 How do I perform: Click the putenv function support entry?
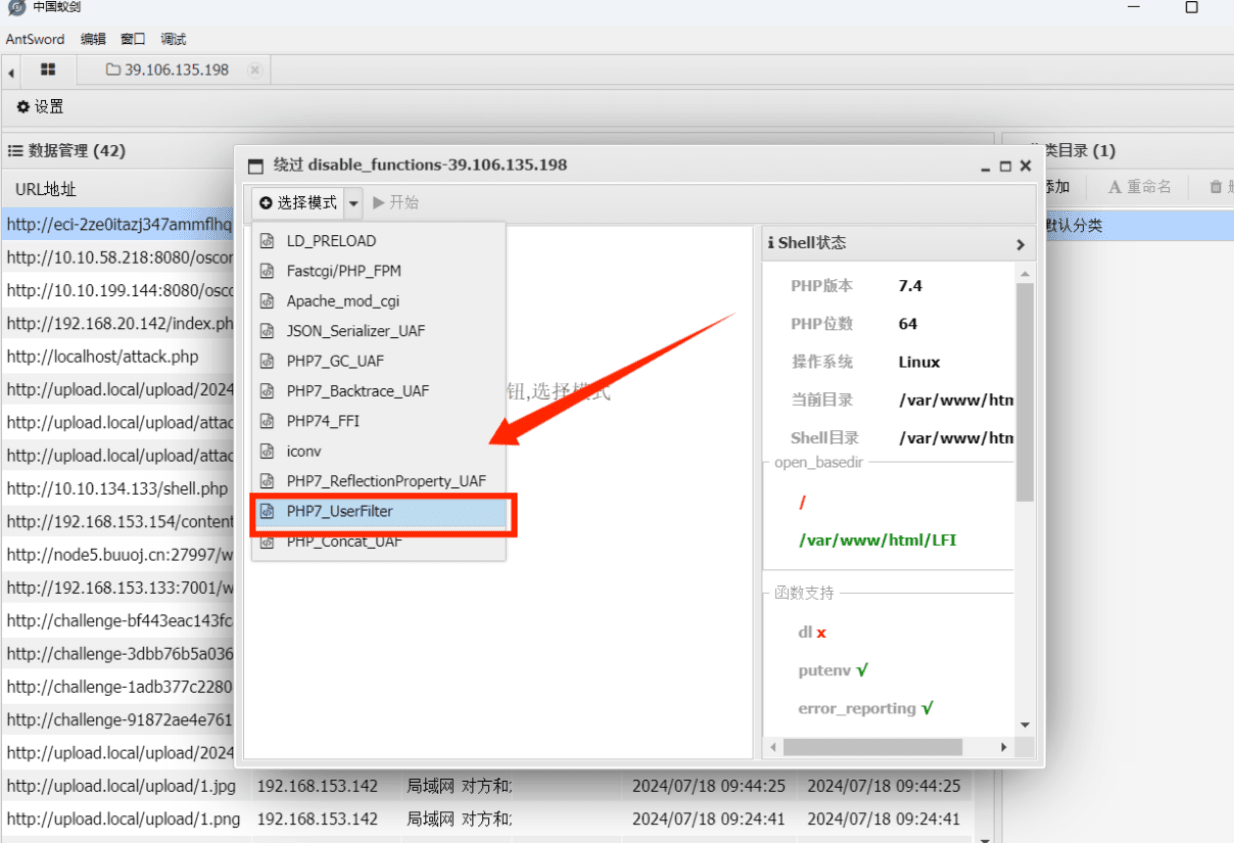point(833,670)
